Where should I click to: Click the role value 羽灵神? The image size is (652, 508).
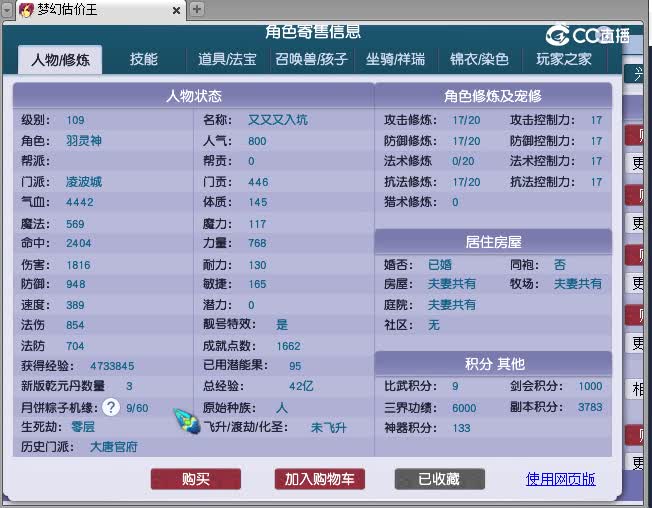tap(84, 141)
